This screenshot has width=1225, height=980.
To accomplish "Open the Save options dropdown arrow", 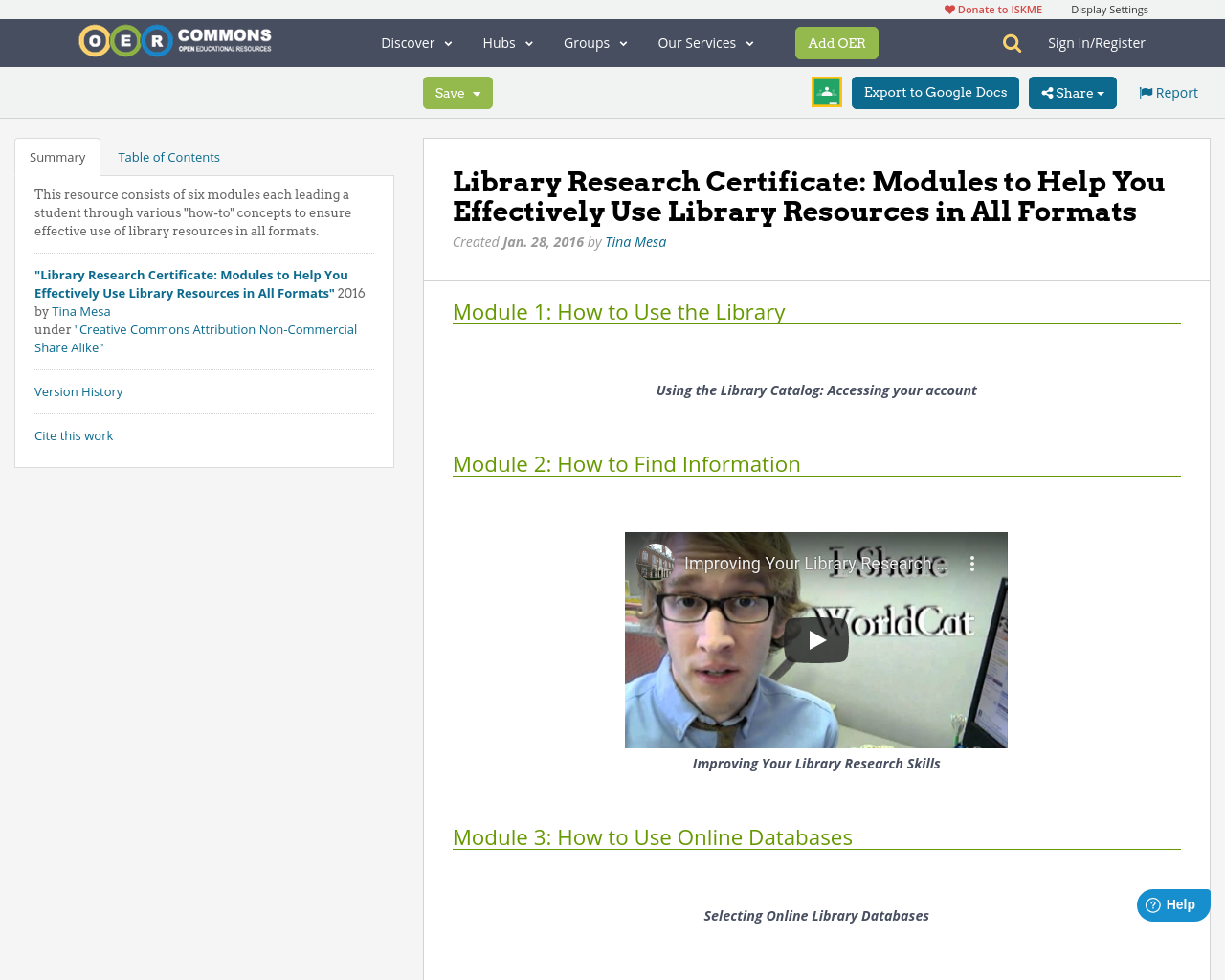I will [x=479, y=92].
